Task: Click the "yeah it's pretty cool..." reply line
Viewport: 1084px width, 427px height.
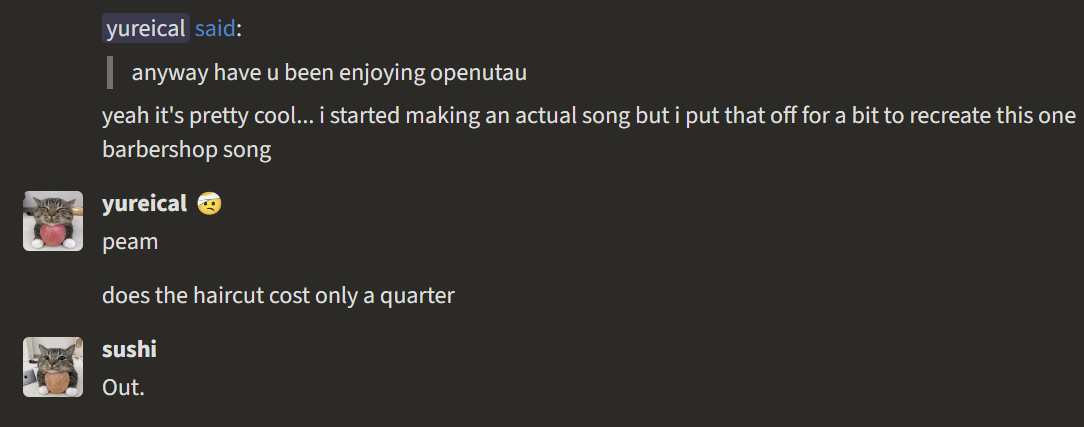Action: click(588, 116)
